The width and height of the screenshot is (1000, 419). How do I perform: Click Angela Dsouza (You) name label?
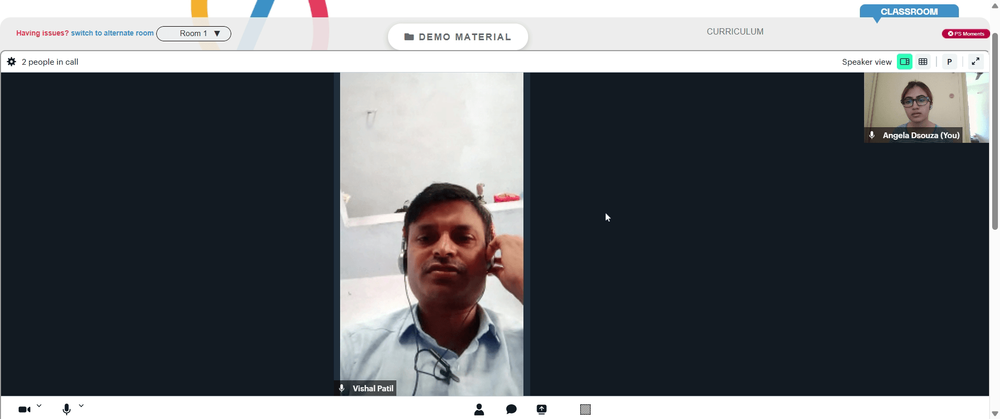[x=921, y=135]
